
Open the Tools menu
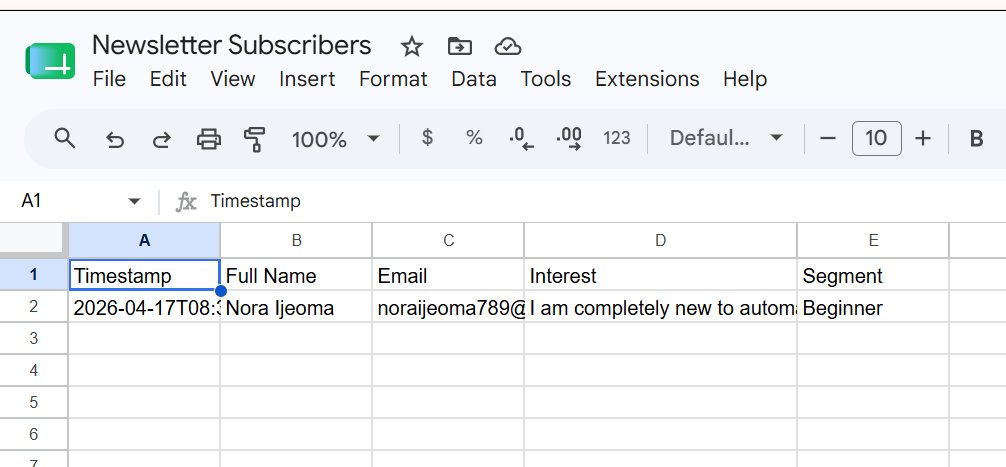click(546, 79)
